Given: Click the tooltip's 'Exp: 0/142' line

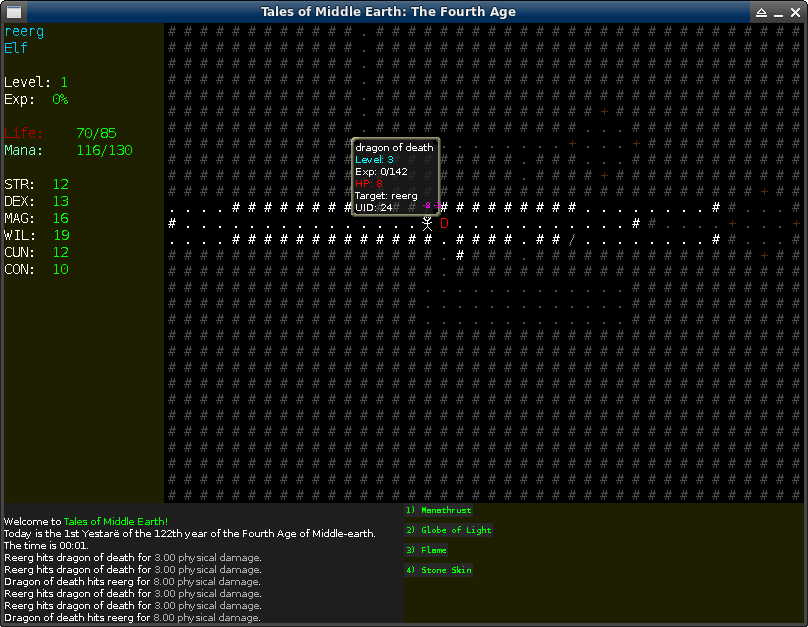Looking at the screenshot, I should [x=381, y=172].
